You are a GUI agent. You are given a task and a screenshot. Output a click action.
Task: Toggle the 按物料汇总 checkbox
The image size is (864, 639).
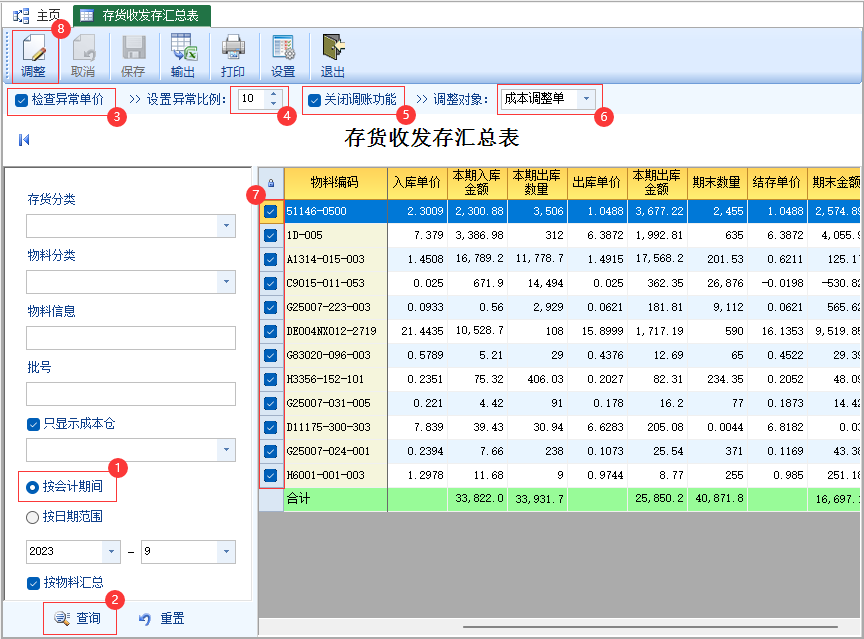(x=33, y=583)
